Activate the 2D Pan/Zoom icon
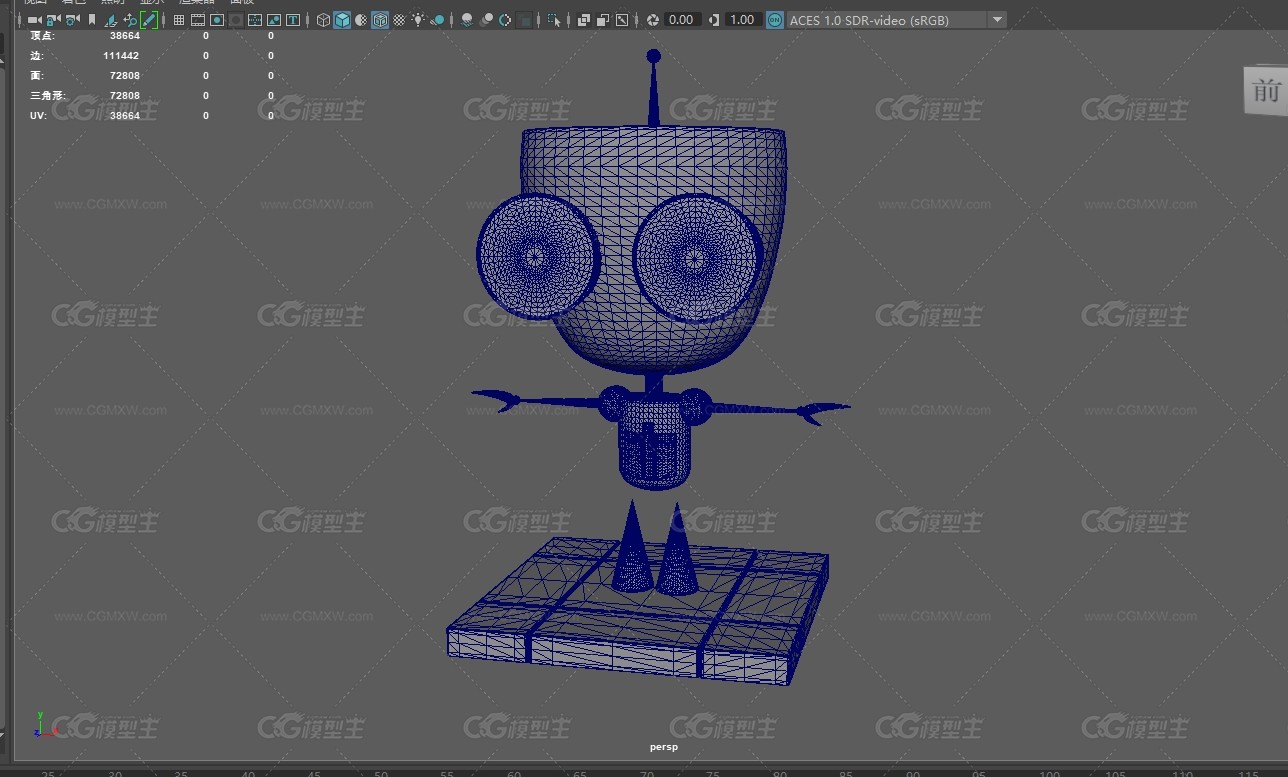Image resolution: width=1288 pixels, height=777 pixels. point(130,20)
